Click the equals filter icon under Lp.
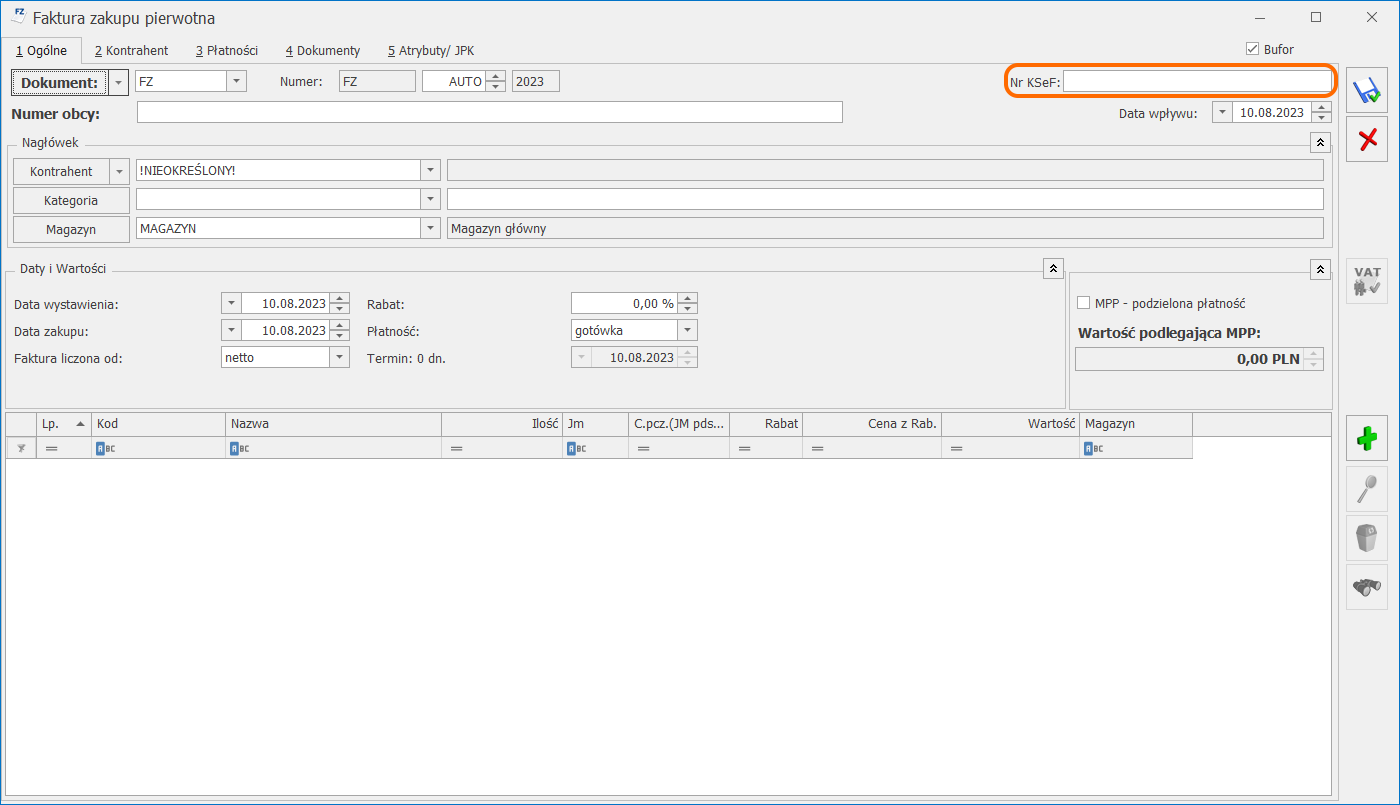Screen dimensions: 1400x805 pyautogui.click(x=51, y=449)
